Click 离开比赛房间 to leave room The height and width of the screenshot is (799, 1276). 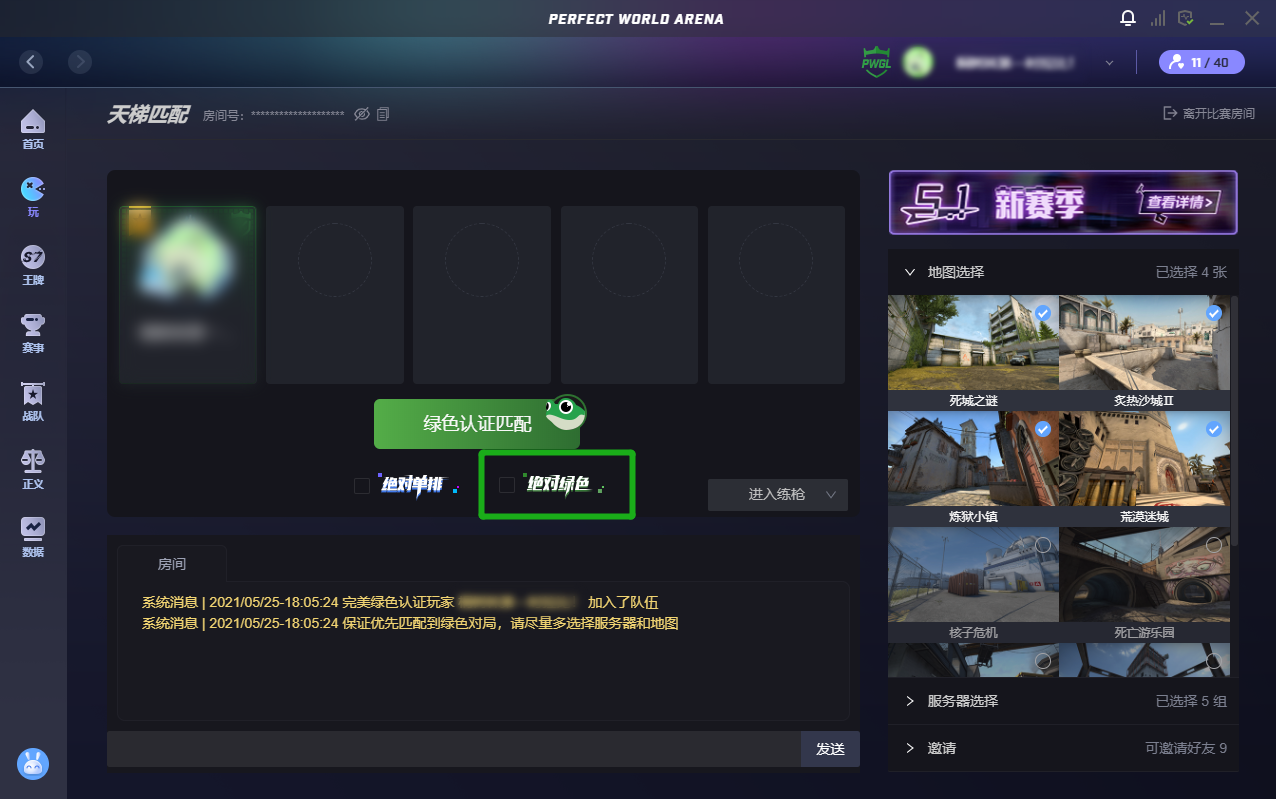(x=1208, y=114)
